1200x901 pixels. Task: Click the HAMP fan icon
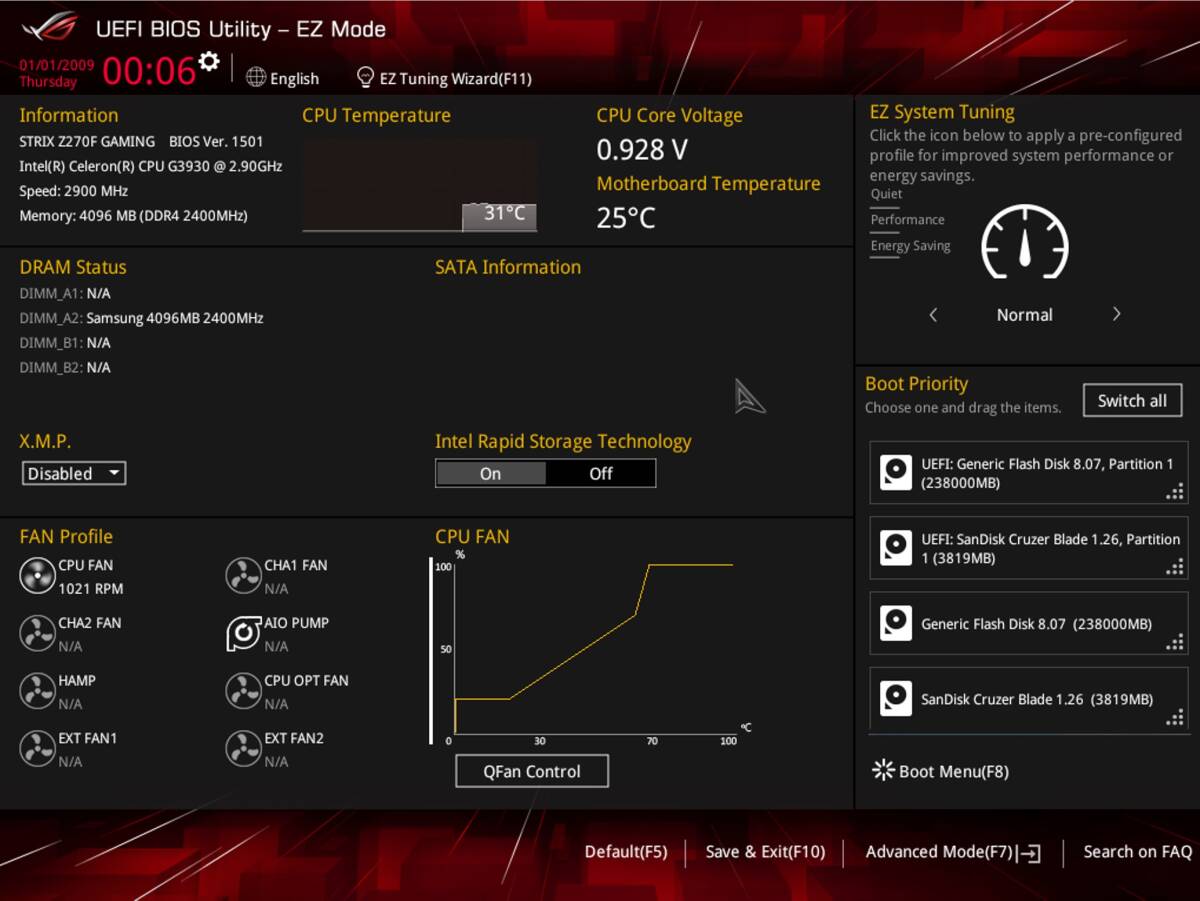[38, 691]
